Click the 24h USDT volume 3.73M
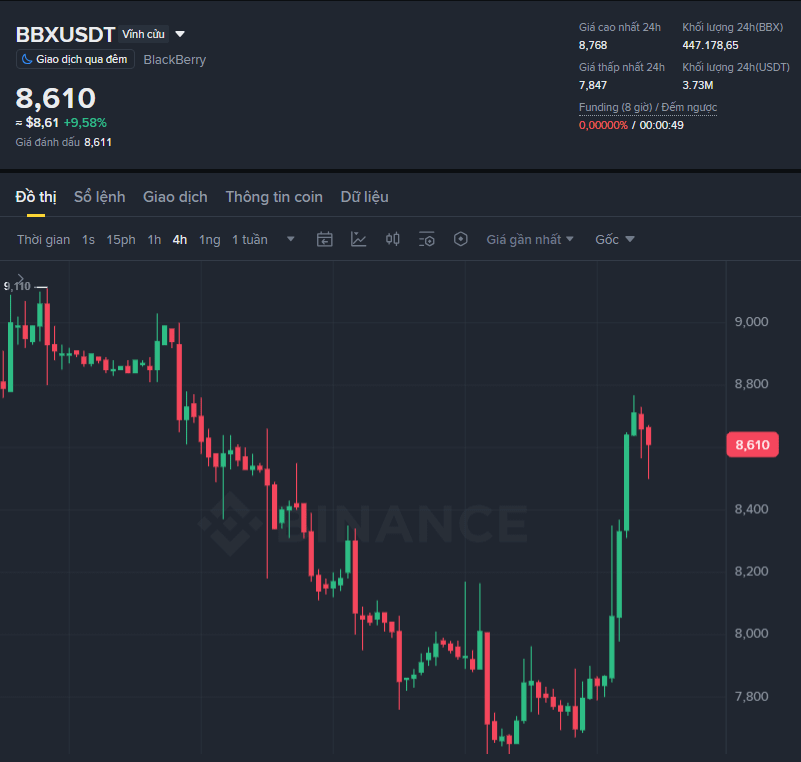This screenshot has height=762, width=801. pyautogui.click(x=698, y=85)
